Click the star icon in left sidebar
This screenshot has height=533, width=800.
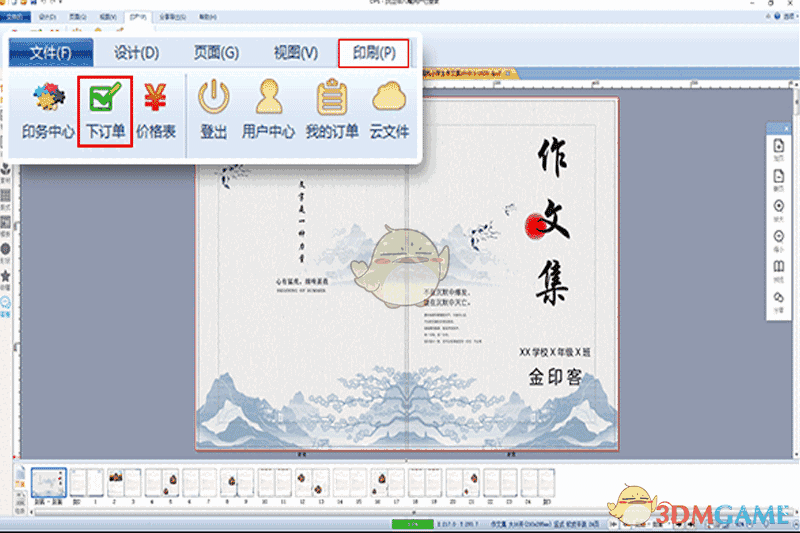coord(5,277)
